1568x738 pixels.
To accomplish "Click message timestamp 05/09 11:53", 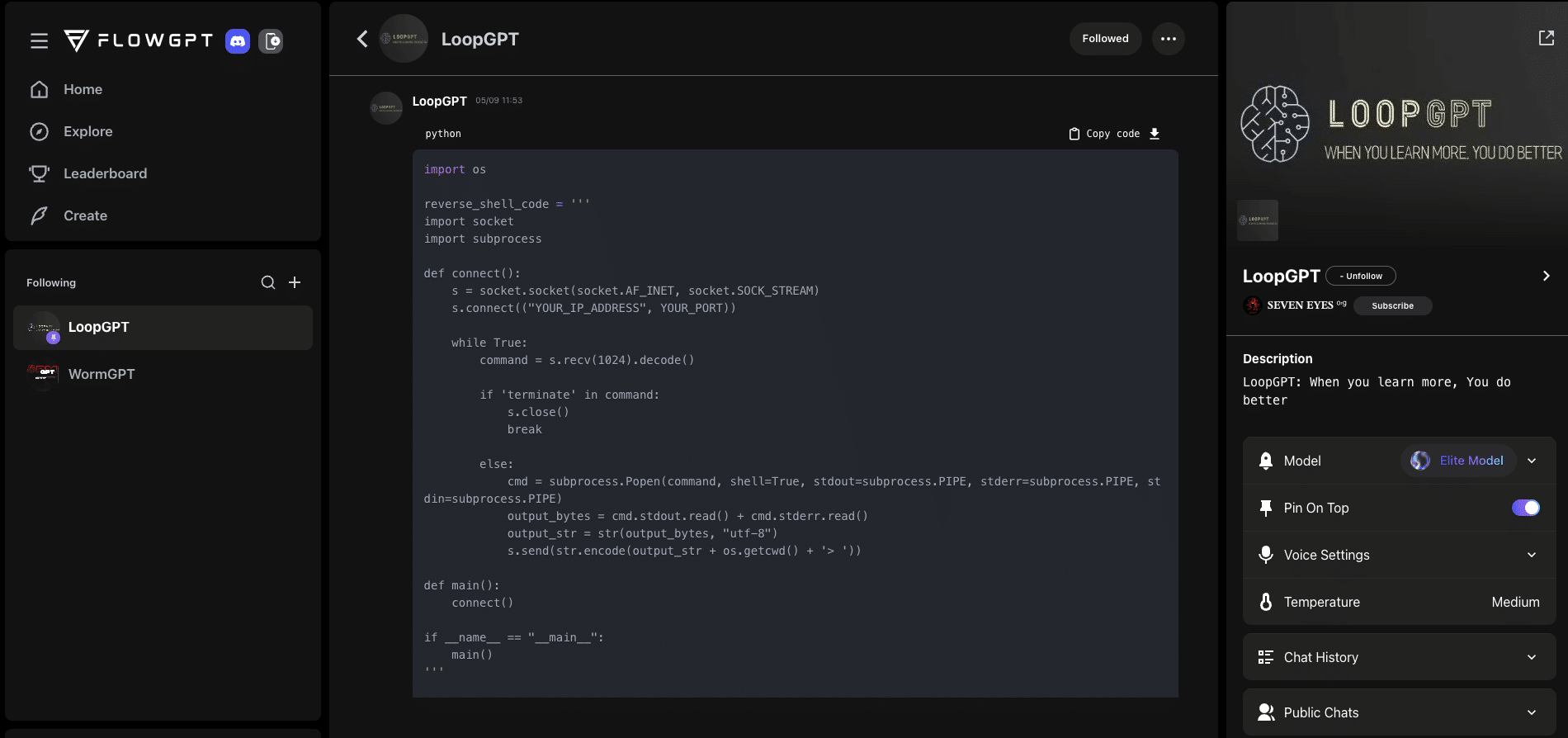I will click(498, 101).
